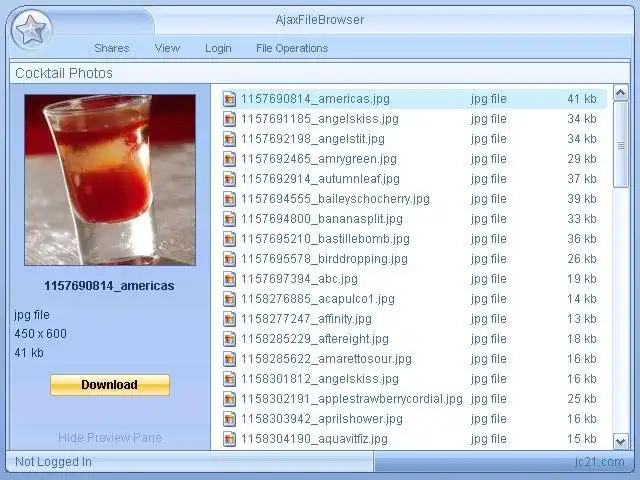The height and width of the screenshot is (480, 640).
Task: Click the star logo button
Action: pos(32,30)
